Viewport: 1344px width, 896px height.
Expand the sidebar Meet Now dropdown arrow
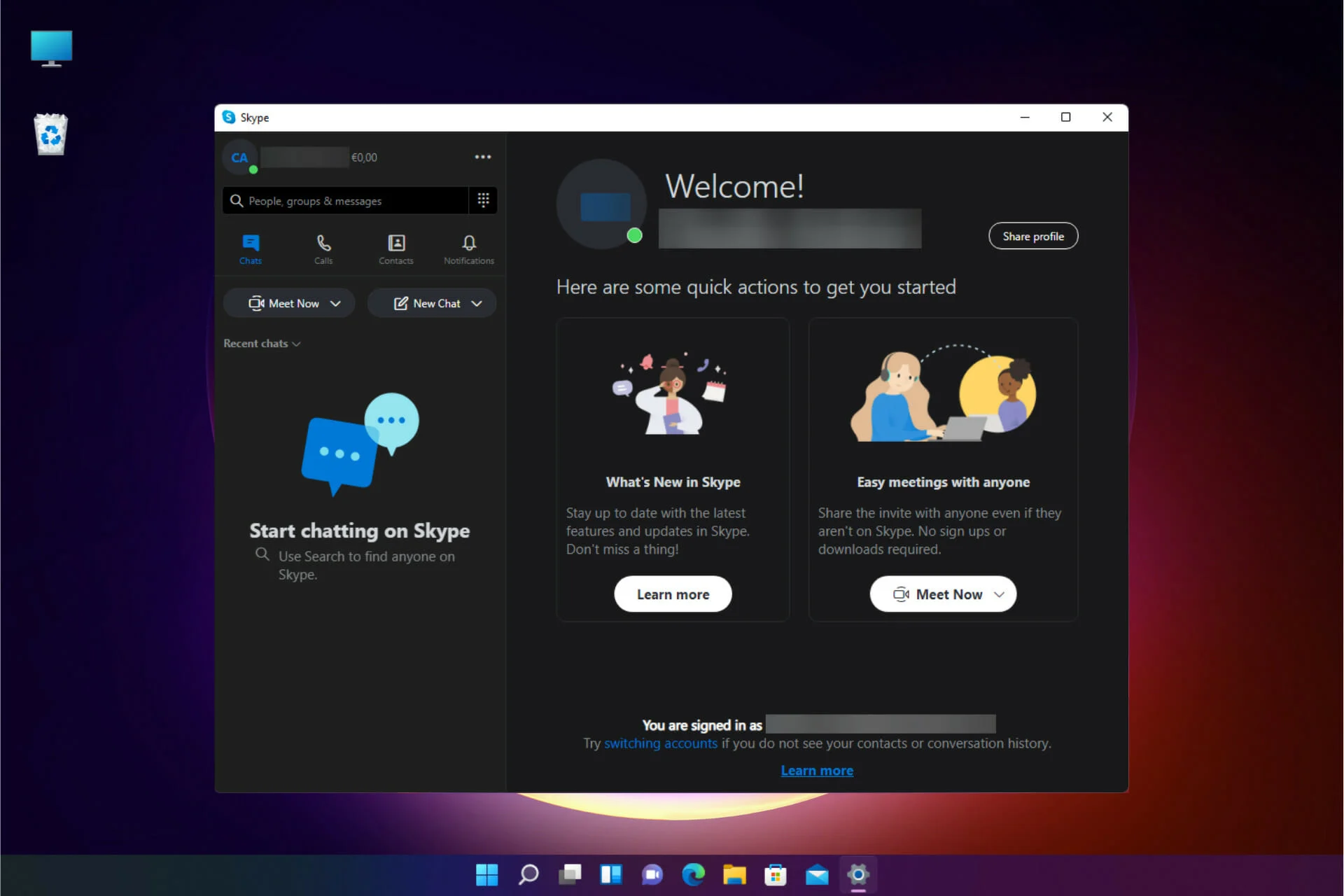coord(335,303)
